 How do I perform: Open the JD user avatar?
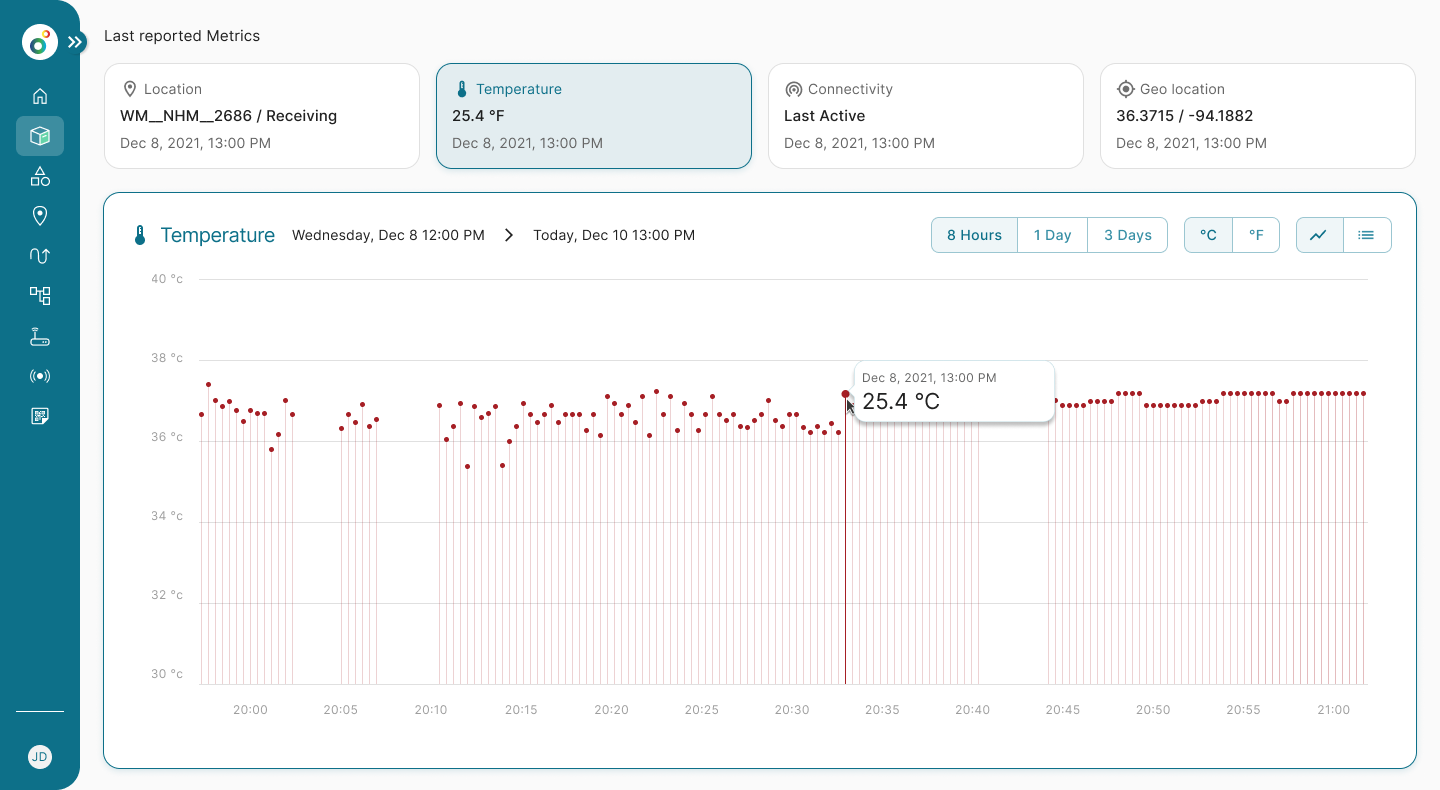(x=40, y=757)
